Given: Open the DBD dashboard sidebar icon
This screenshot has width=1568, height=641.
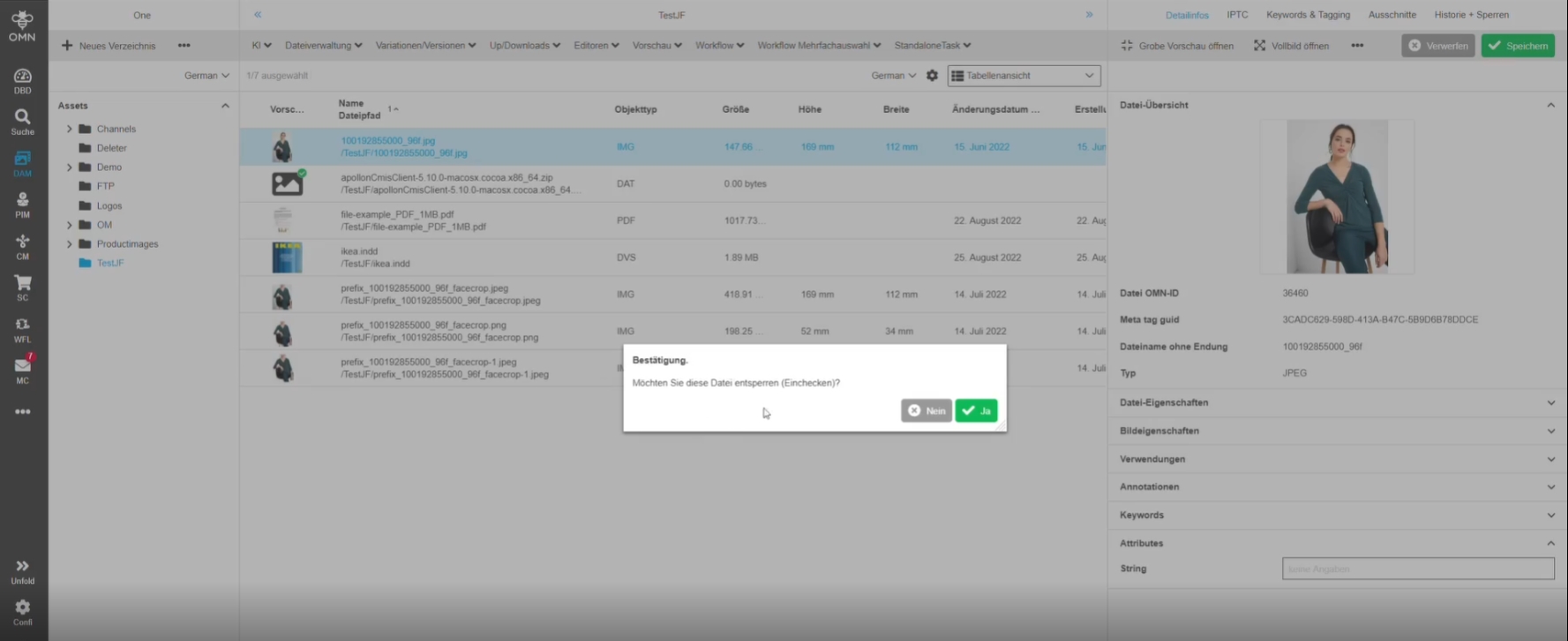Looking at the screenshot, I should pyautogui.click(x=23, y=80).
